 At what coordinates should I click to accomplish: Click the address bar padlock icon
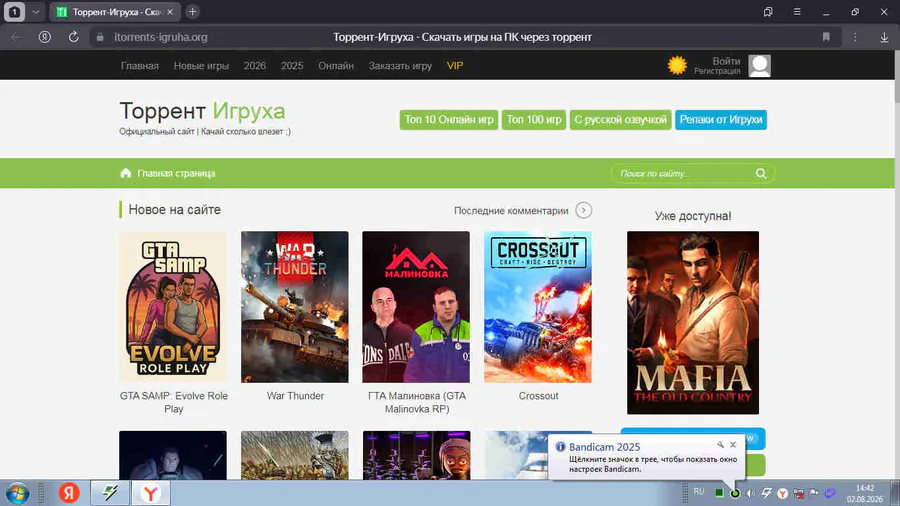[x=100, y=37]
